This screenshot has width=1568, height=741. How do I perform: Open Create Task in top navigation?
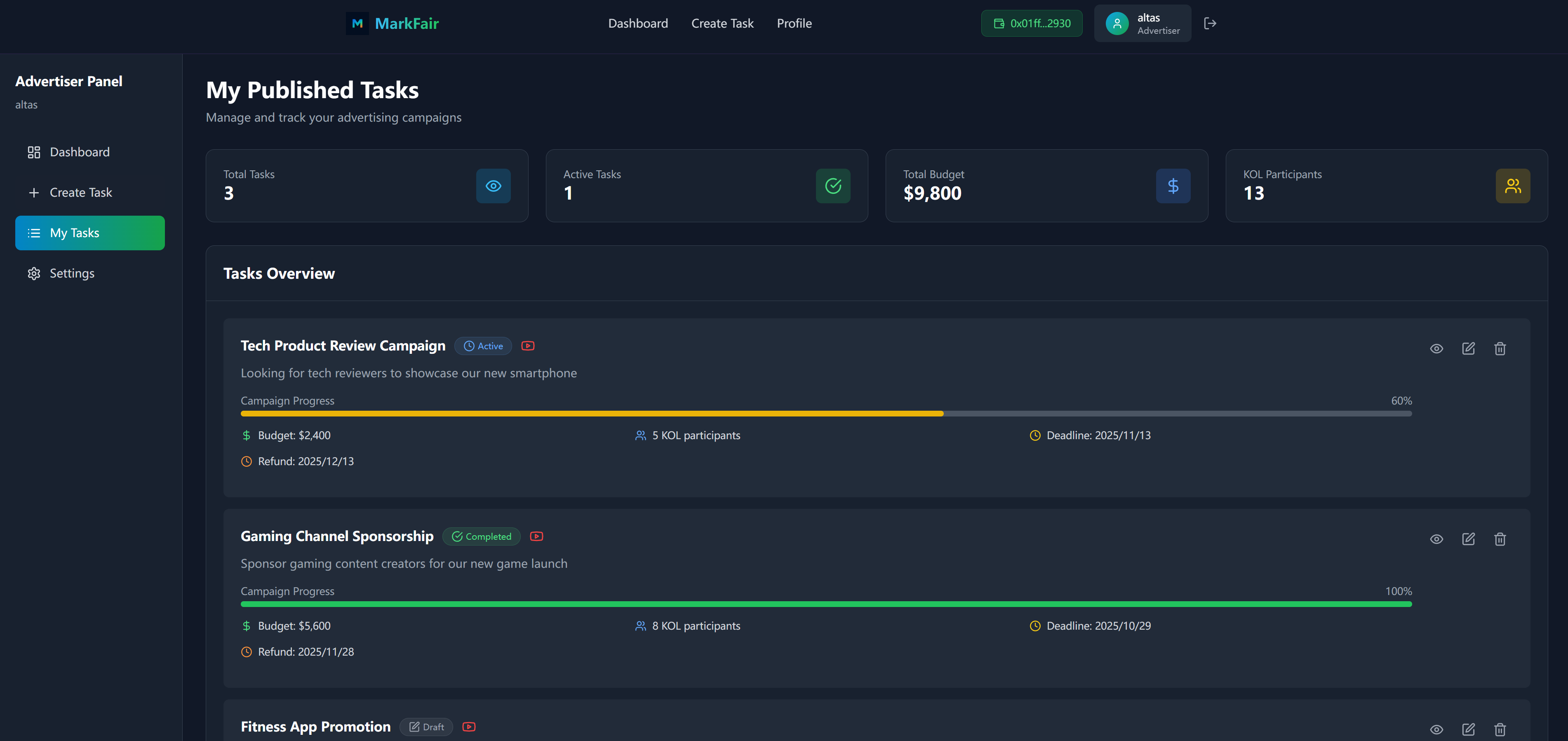[722, 23]
